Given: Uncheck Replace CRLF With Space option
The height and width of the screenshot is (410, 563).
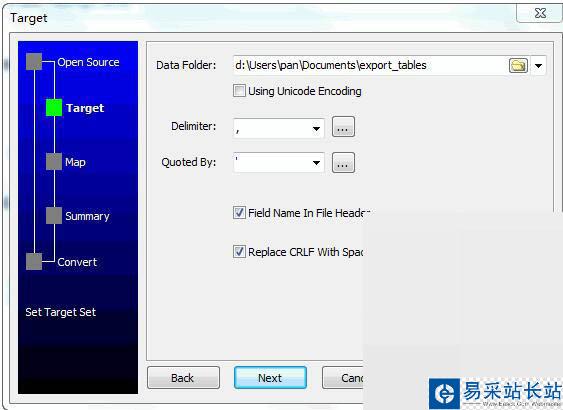Looking at the screenshot, I should 239,252.
